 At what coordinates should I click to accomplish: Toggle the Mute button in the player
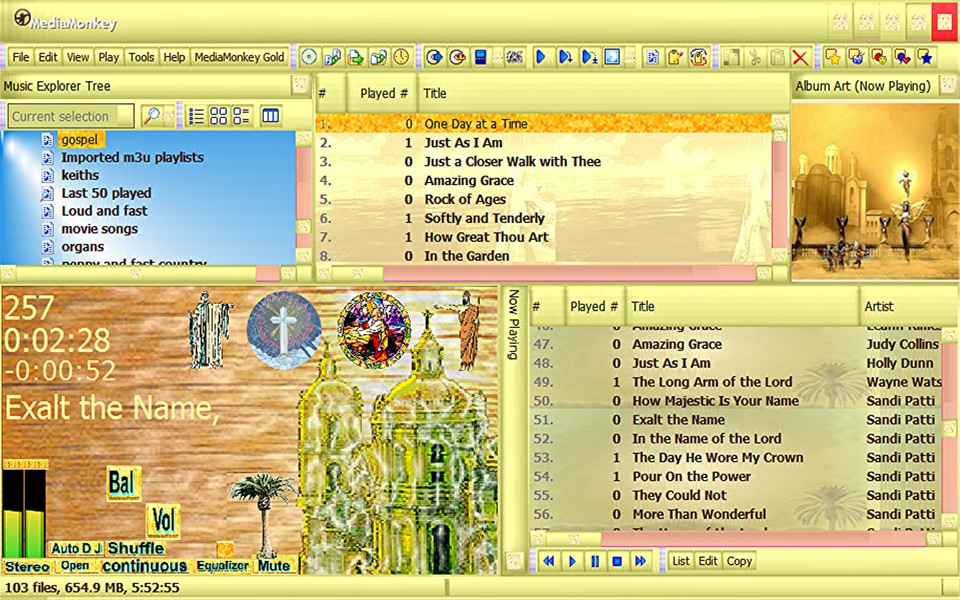click(273, 566)
